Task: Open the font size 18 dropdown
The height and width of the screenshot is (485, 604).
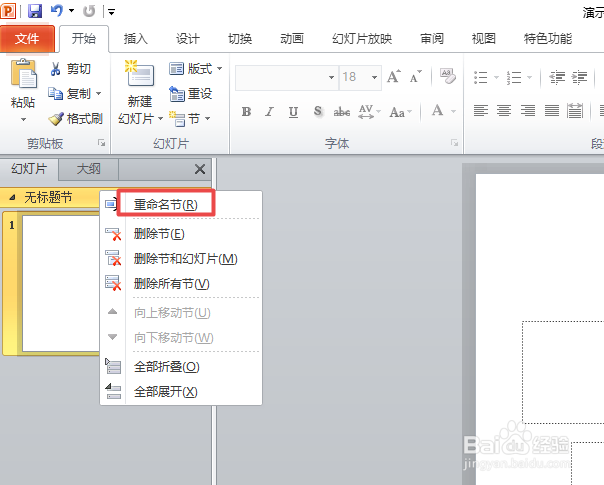Action: pyautogui.click(x=374, y=77)
